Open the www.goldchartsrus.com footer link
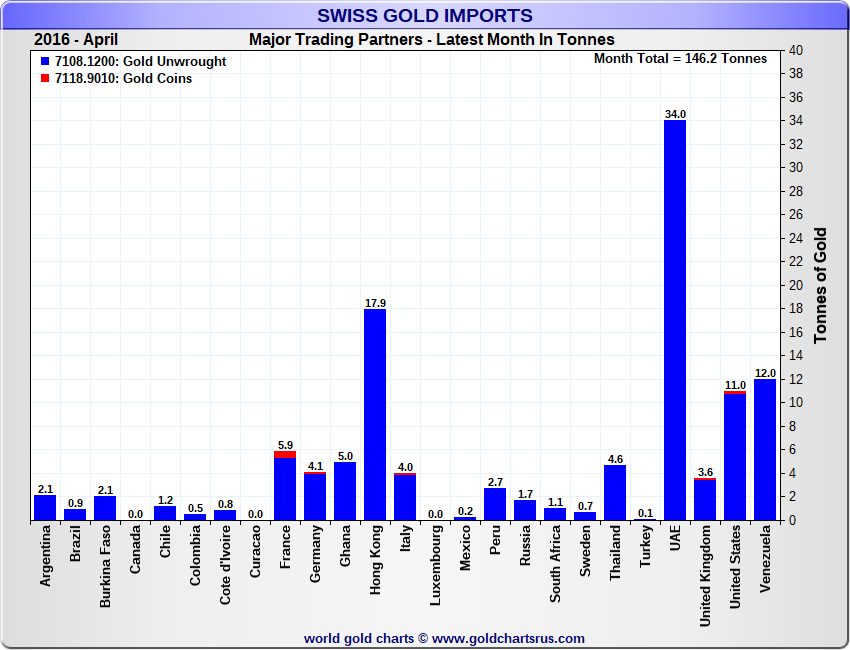The image size is (850, 650). click(507, 638)
